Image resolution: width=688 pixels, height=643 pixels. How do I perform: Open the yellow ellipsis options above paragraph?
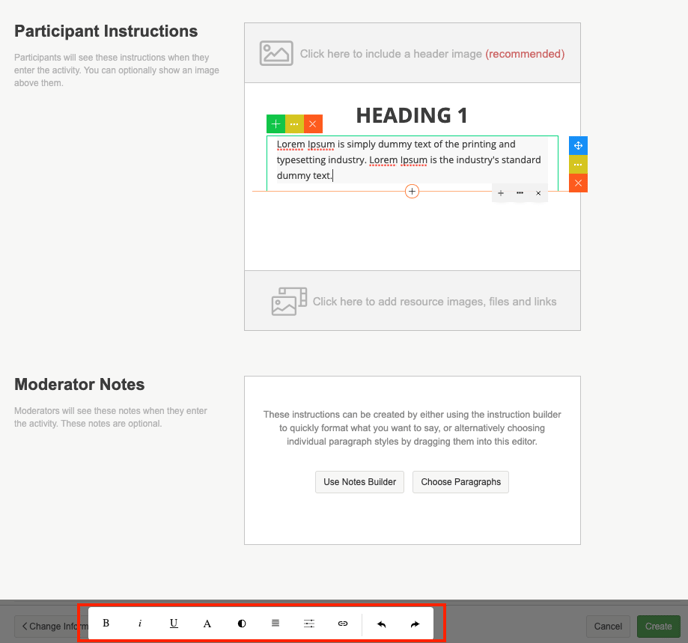pos(294,124)
